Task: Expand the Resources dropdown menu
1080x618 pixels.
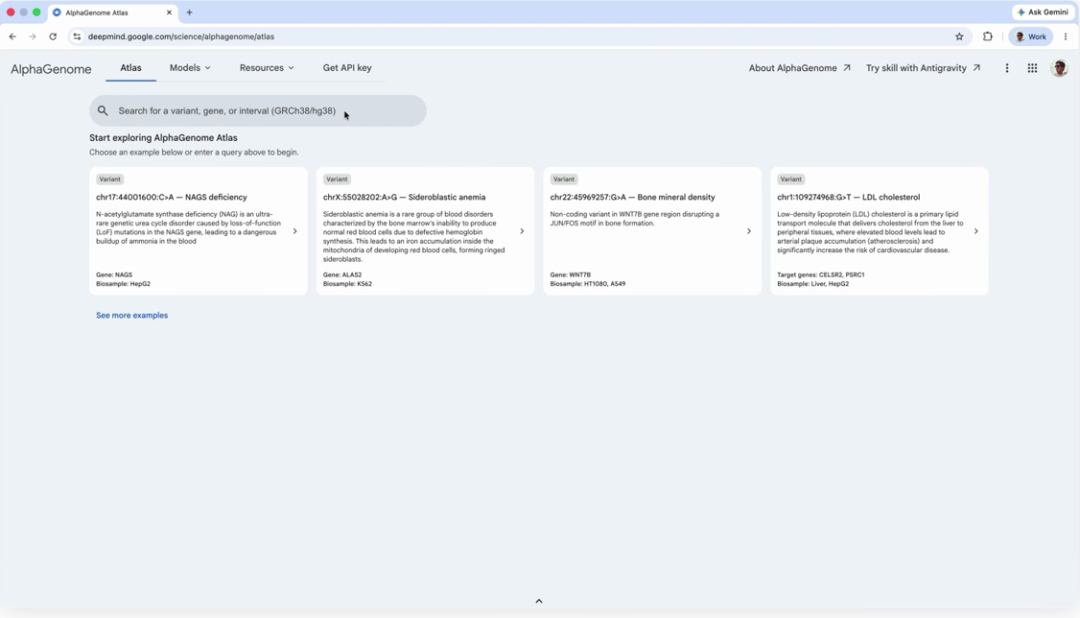Action: tap(267, 68)
